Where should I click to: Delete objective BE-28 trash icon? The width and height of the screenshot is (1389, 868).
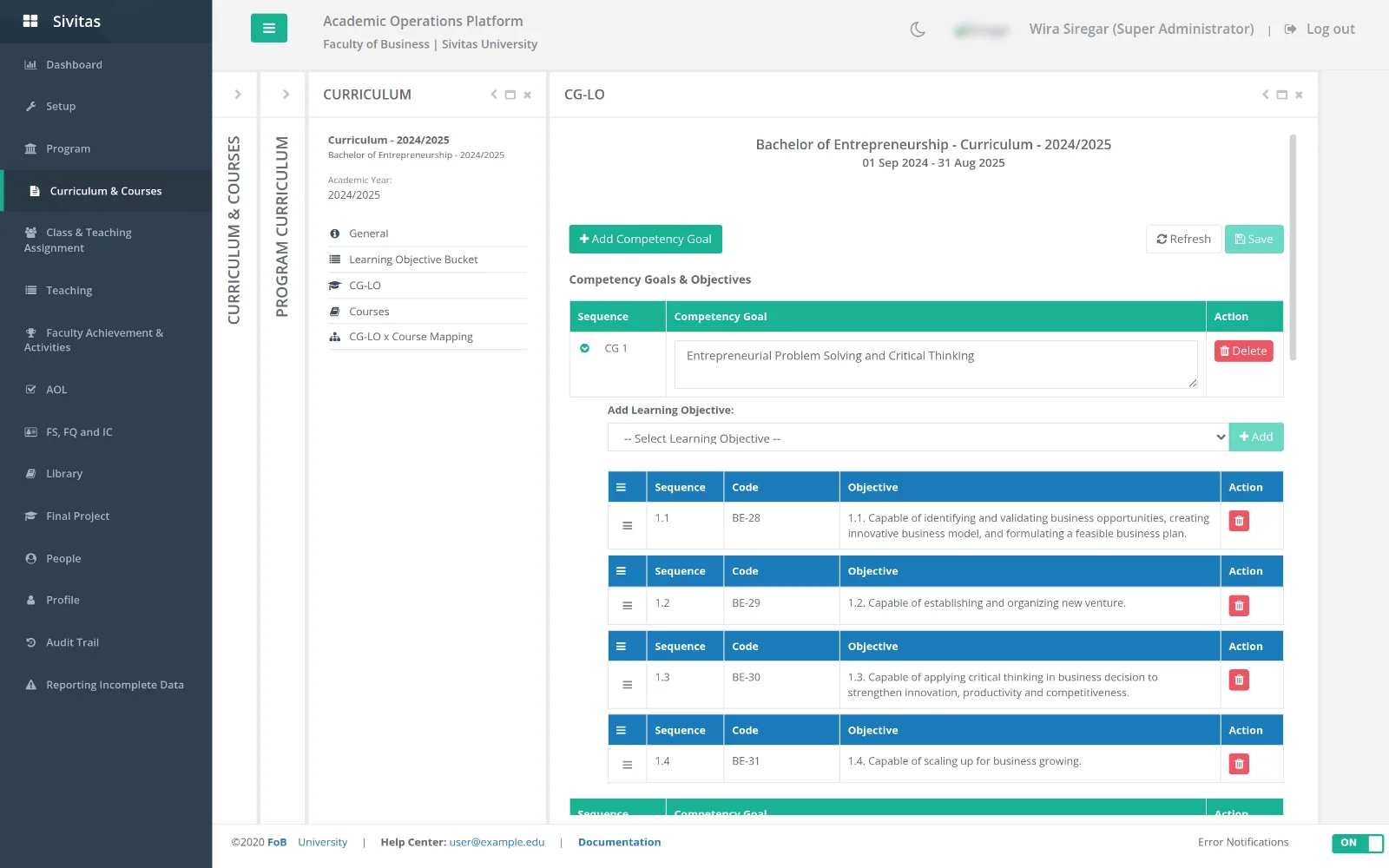point(1239,521)
